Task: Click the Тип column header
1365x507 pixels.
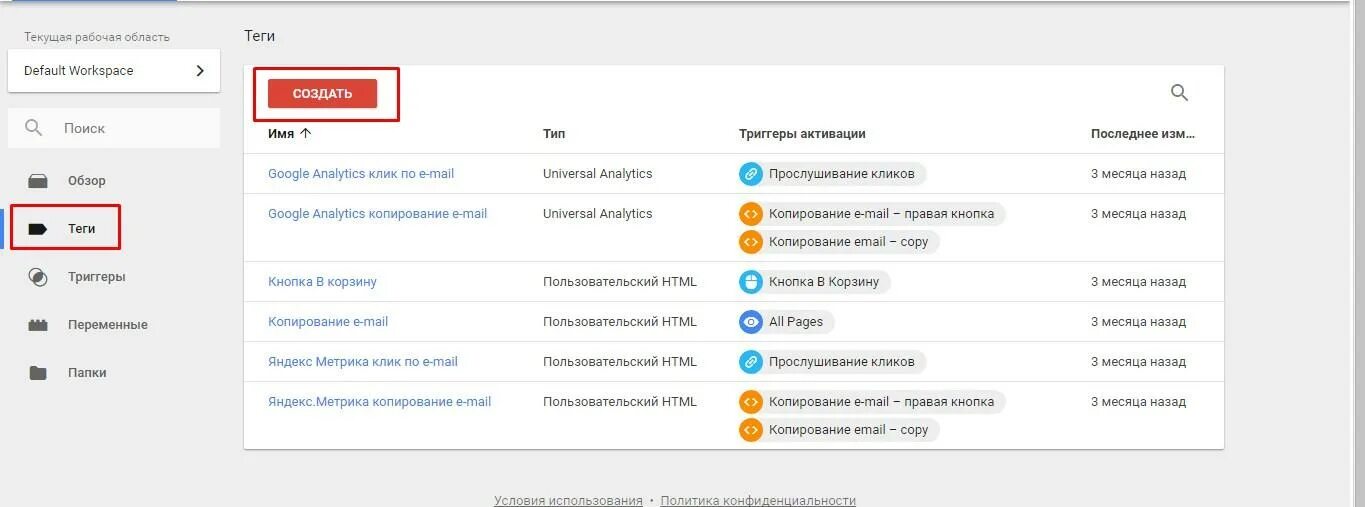Action: point(554,134)
